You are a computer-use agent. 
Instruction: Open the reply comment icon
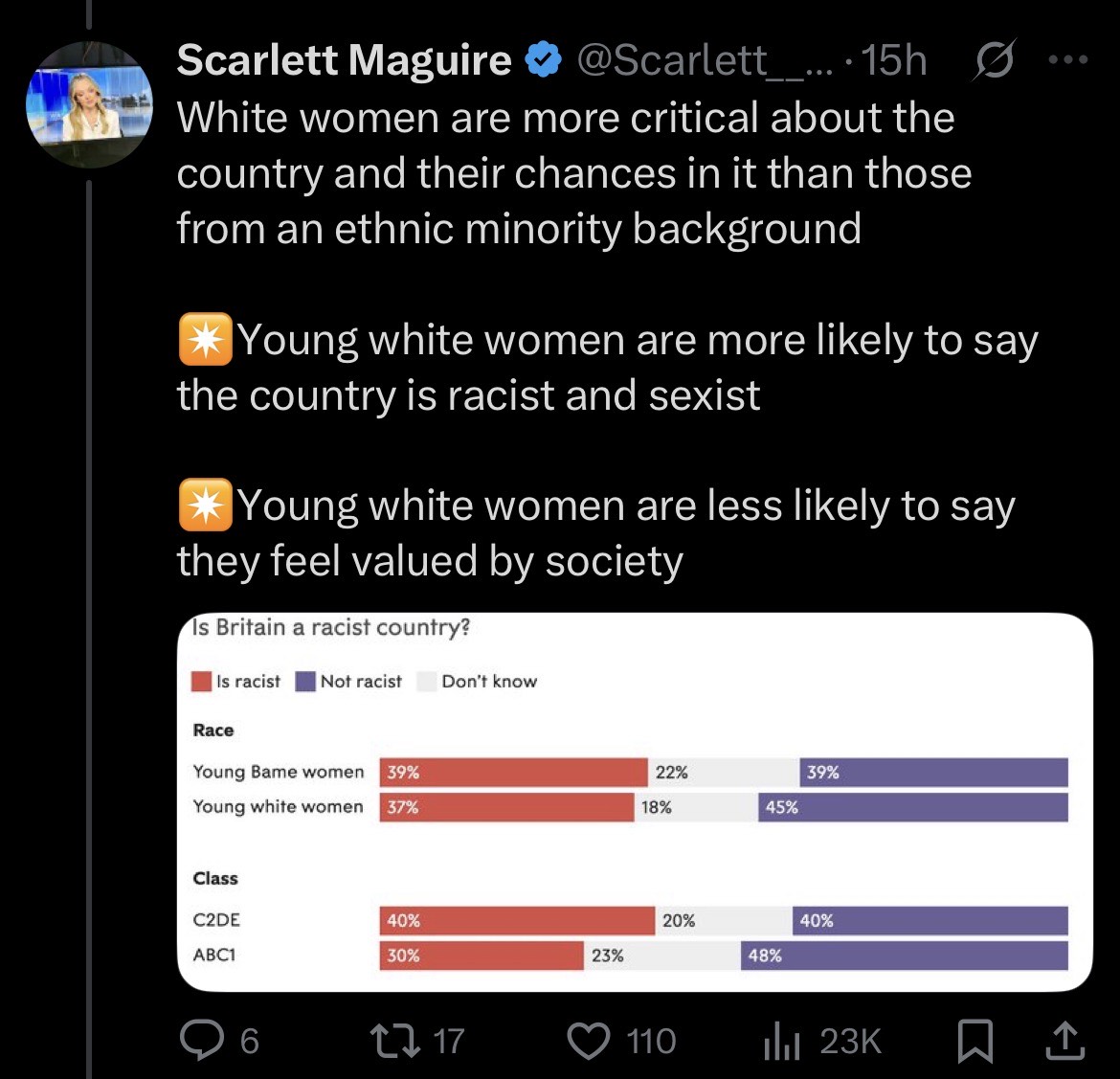click(201, 1041)
